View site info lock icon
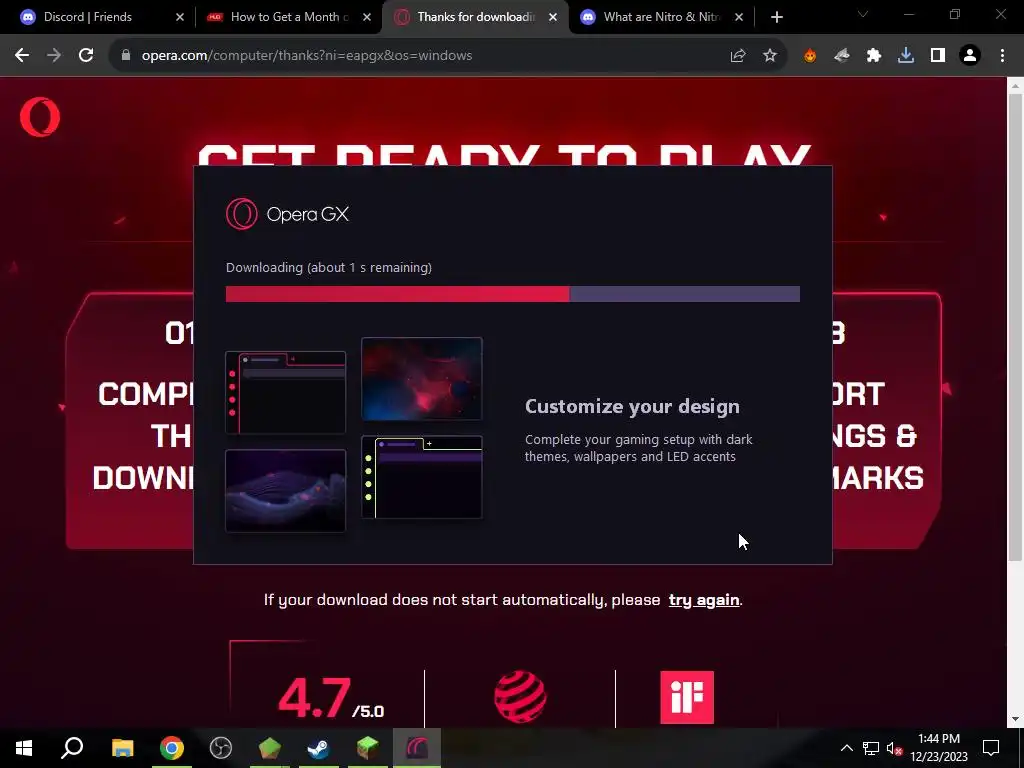The image size is (1024, 768). click(x=126, y=56)
